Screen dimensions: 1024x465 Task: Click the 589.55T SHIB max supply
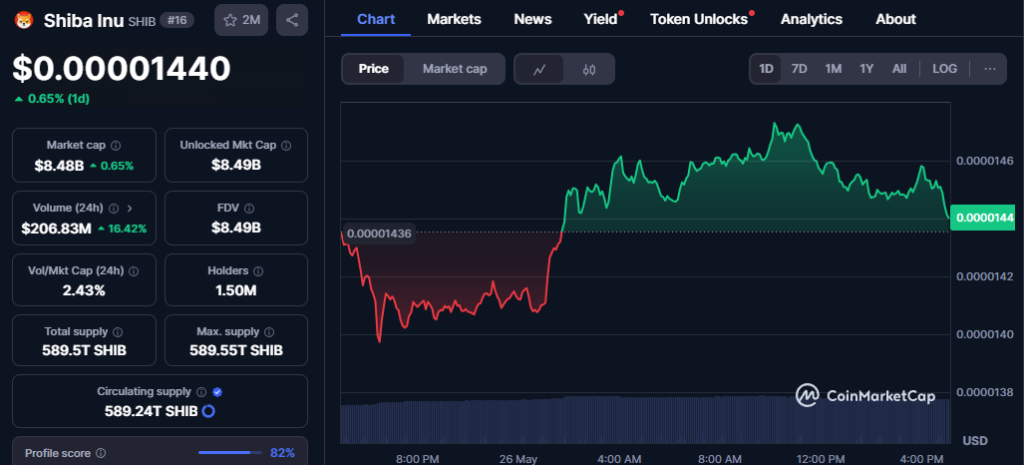236,351
